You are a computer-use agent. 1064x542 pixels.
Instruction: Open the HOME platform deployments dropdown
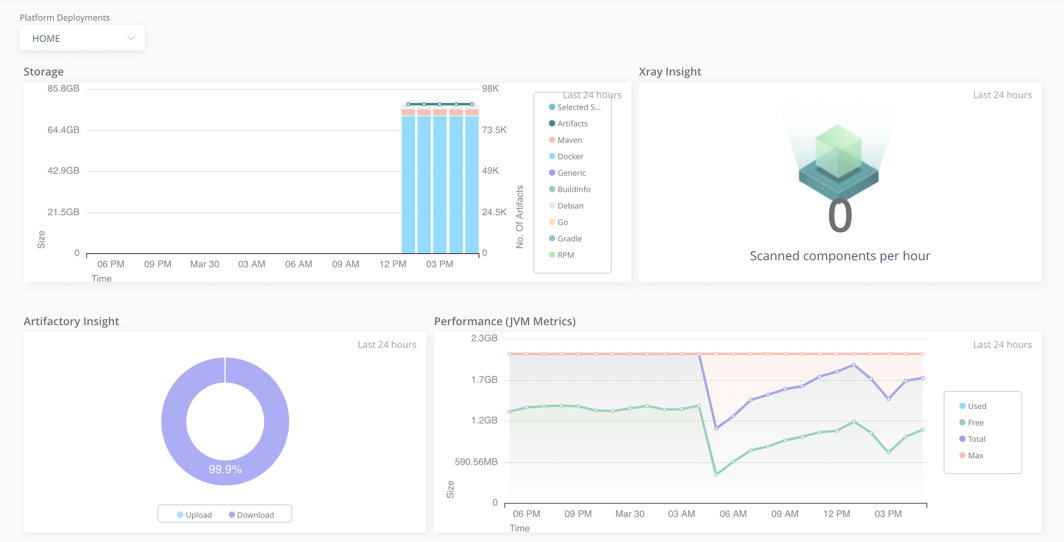pyautogui.click(x=81, y=38)
